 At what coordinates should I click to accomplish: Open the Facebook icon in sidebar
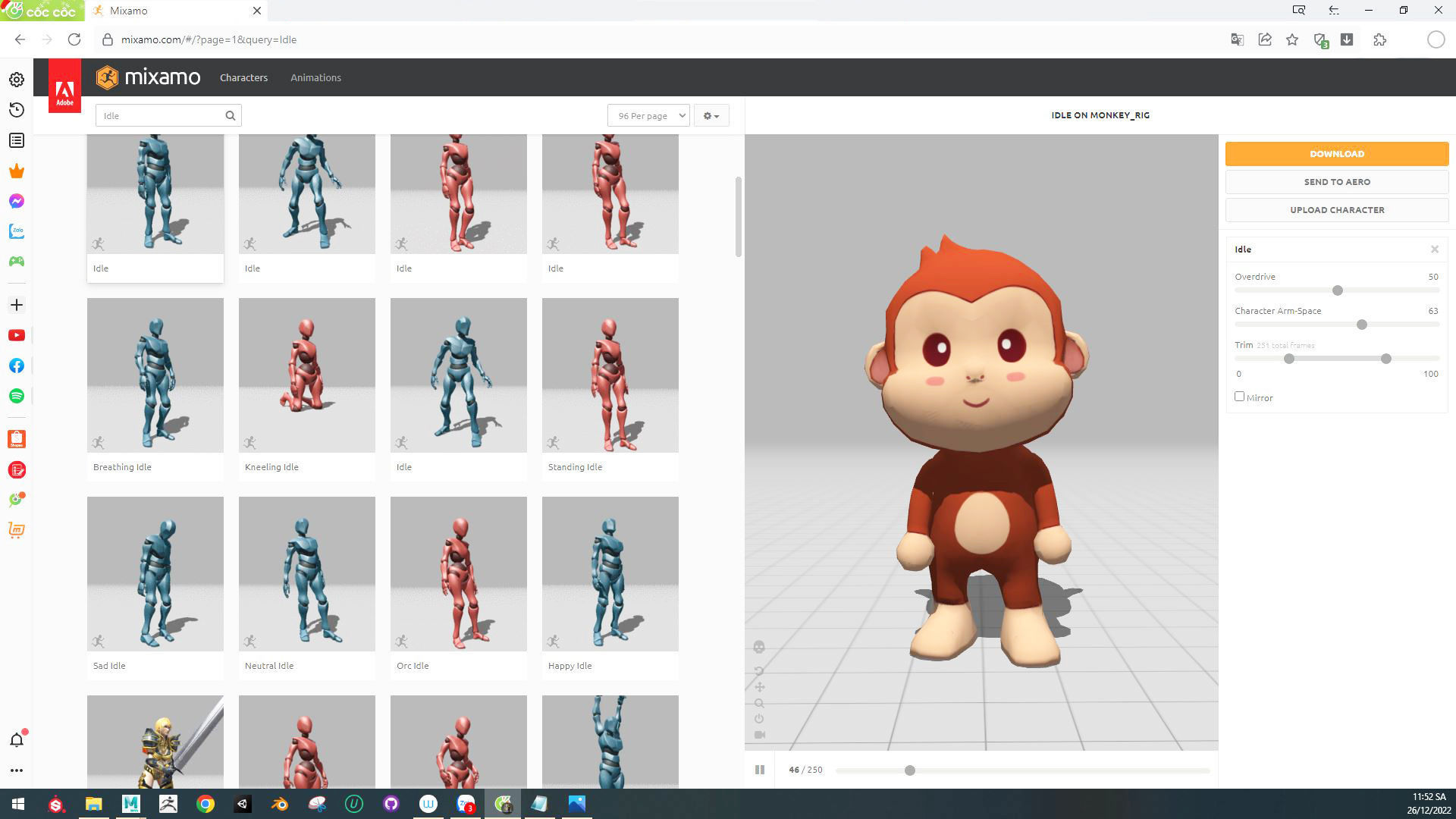(17, 366)
